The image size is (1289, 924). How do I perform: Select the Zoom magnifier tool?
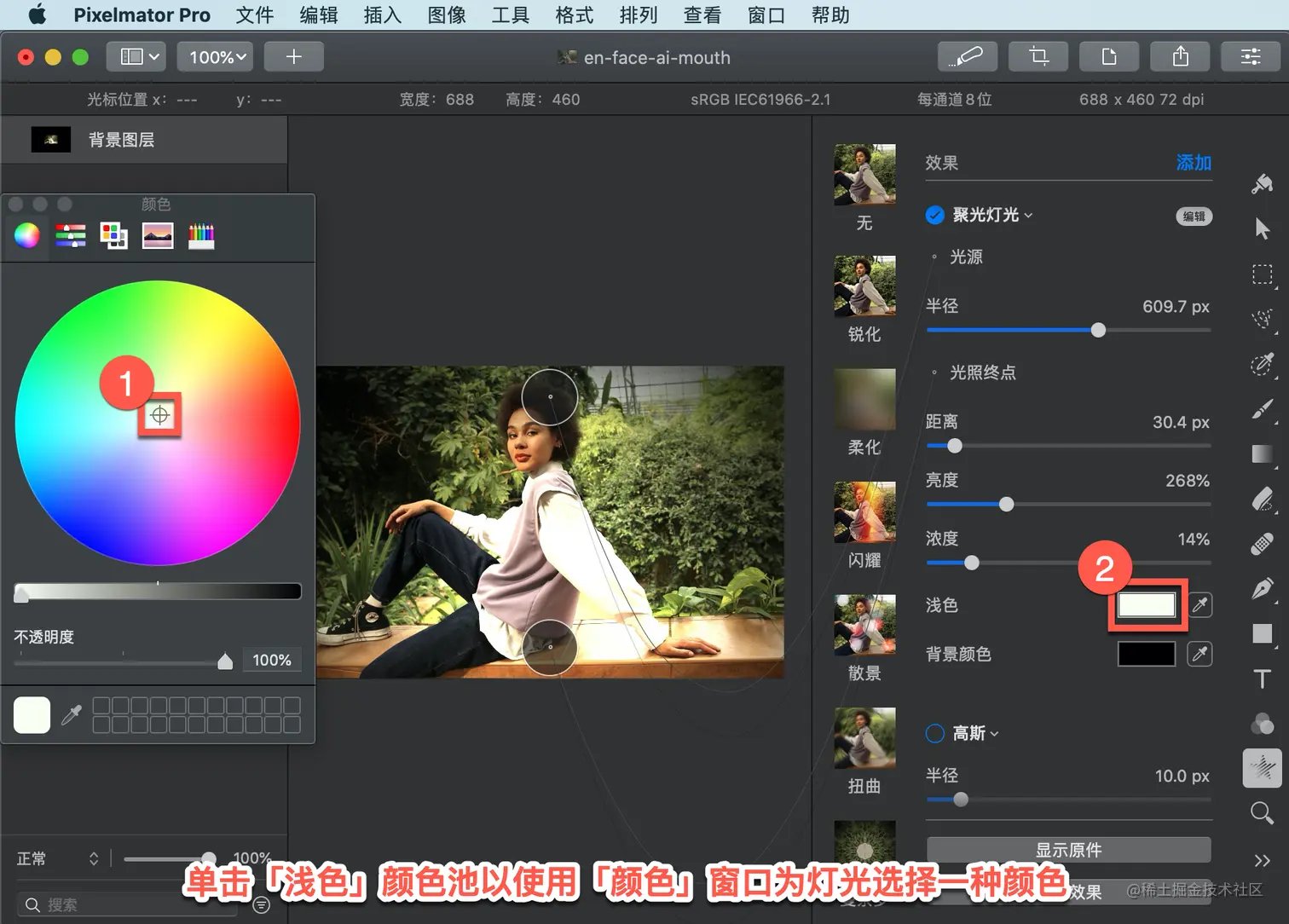pyautogui.click(x=1263, y=813)
